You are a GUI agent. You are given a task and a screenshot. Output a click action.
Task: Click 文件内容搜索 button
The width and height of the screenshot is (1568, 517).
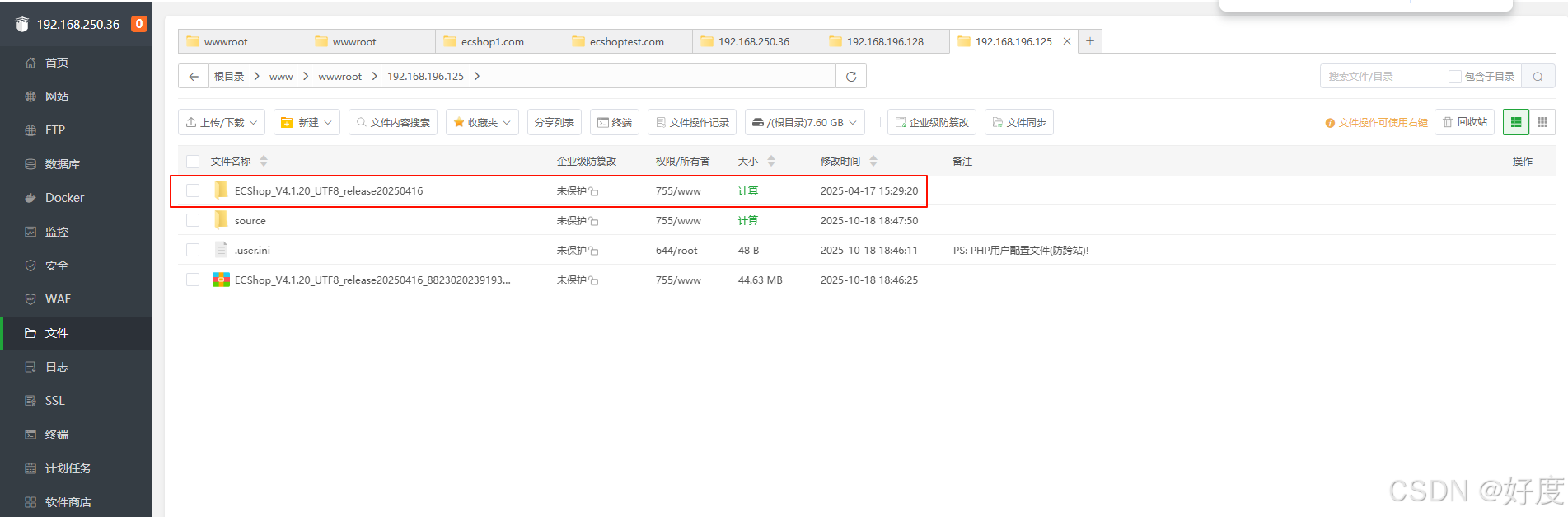(x=393, y=122)
